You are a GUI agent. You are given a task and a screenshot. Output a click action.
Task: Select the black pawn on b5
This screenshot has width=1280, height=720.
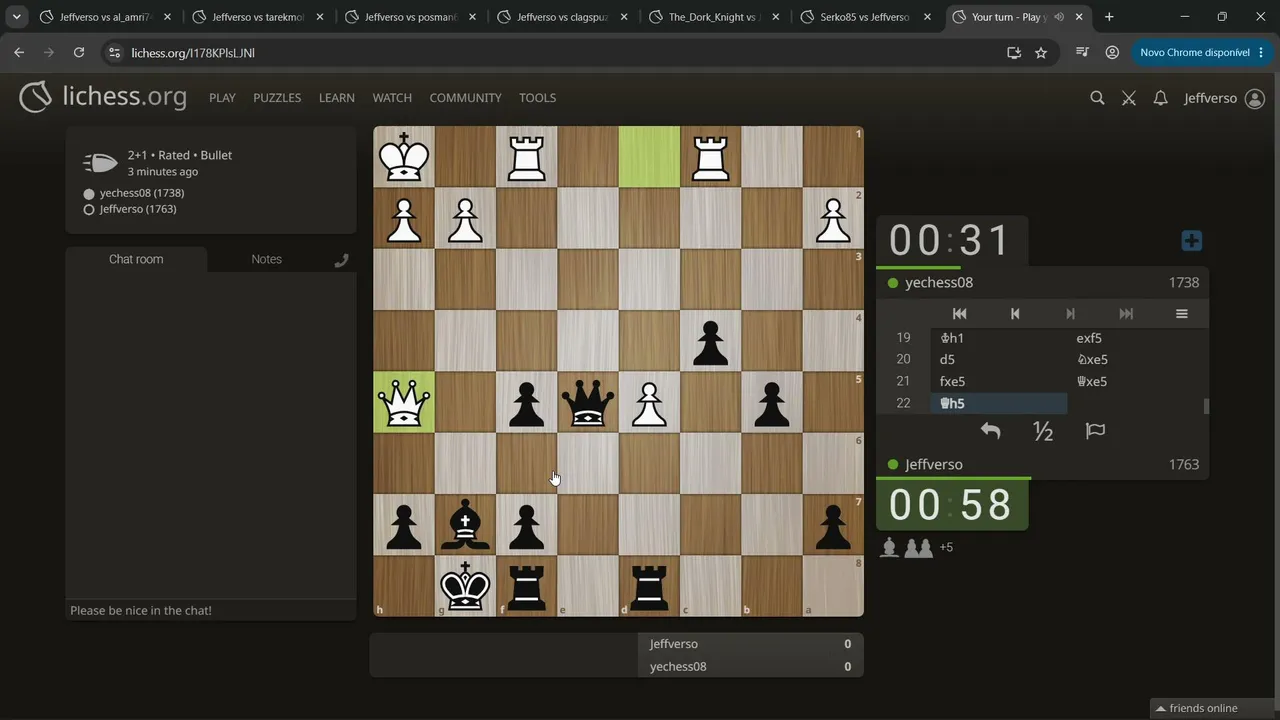(x=771, y=402)
